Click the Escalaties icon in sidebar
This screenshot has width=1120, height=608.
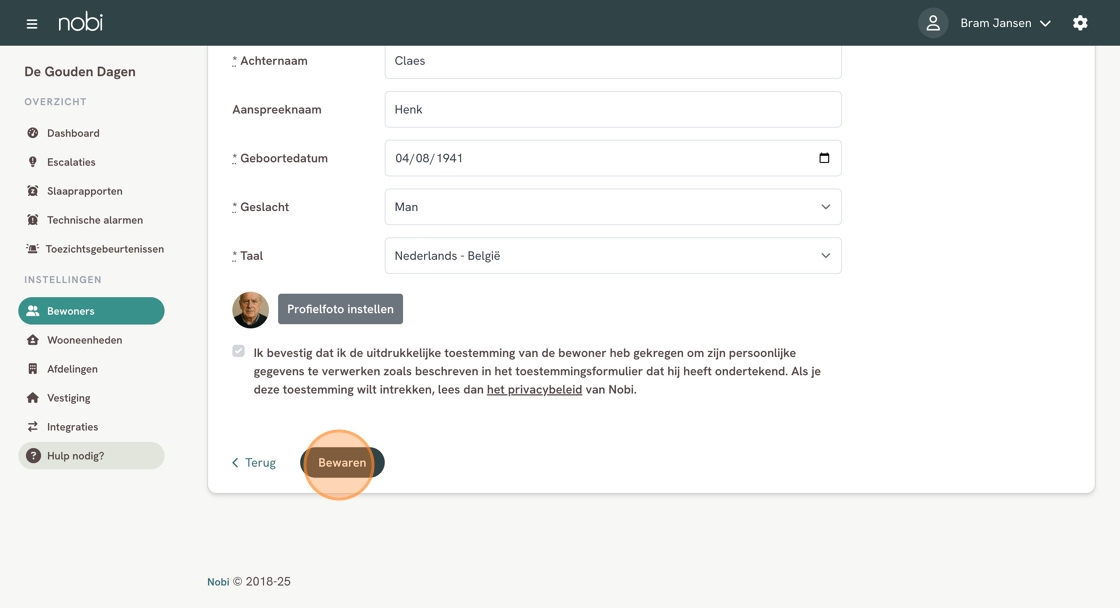coord(33,162)
